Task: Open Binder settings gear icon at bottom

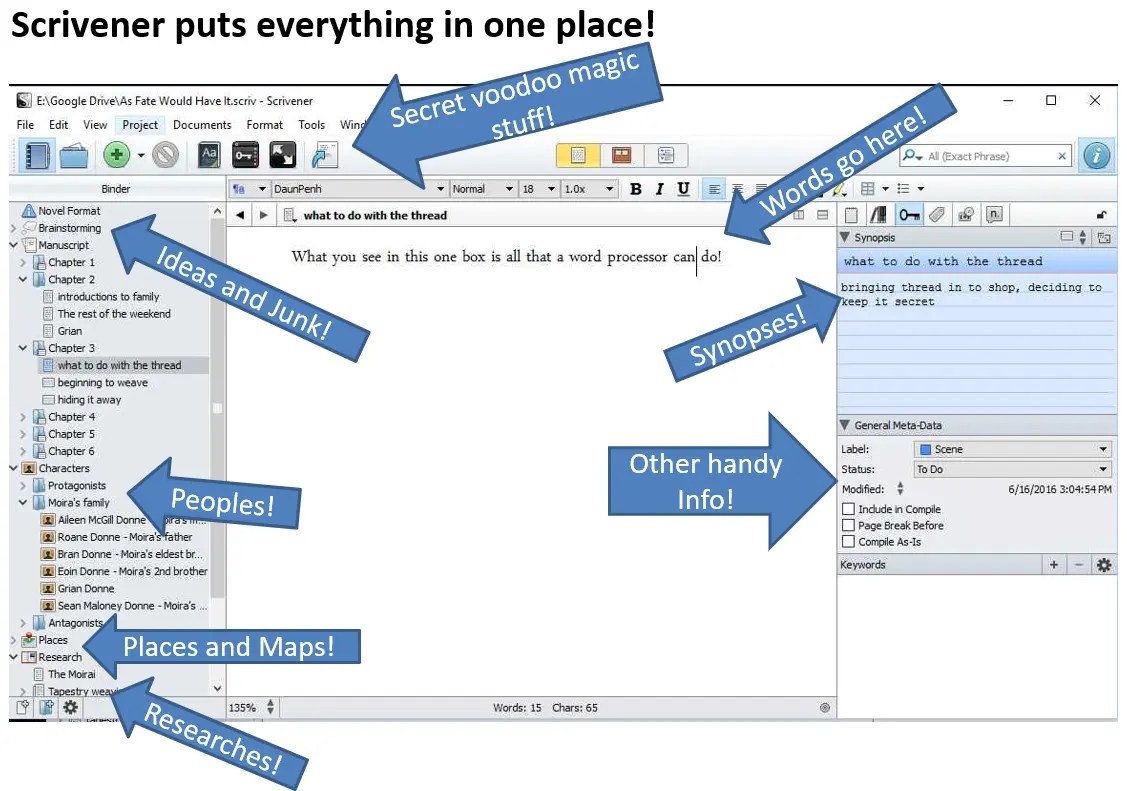Action: click(70, 708)
